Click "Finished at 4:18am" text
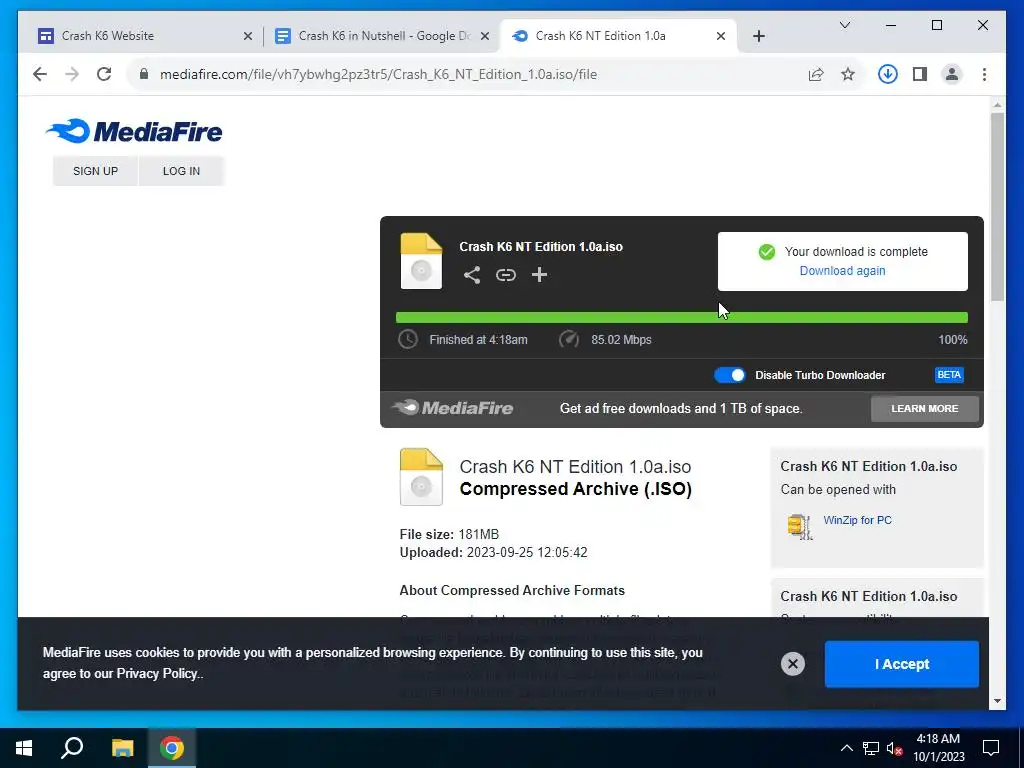Image resolution: width=1024 pixels, height=768 pixels. [x=478, y=340]
